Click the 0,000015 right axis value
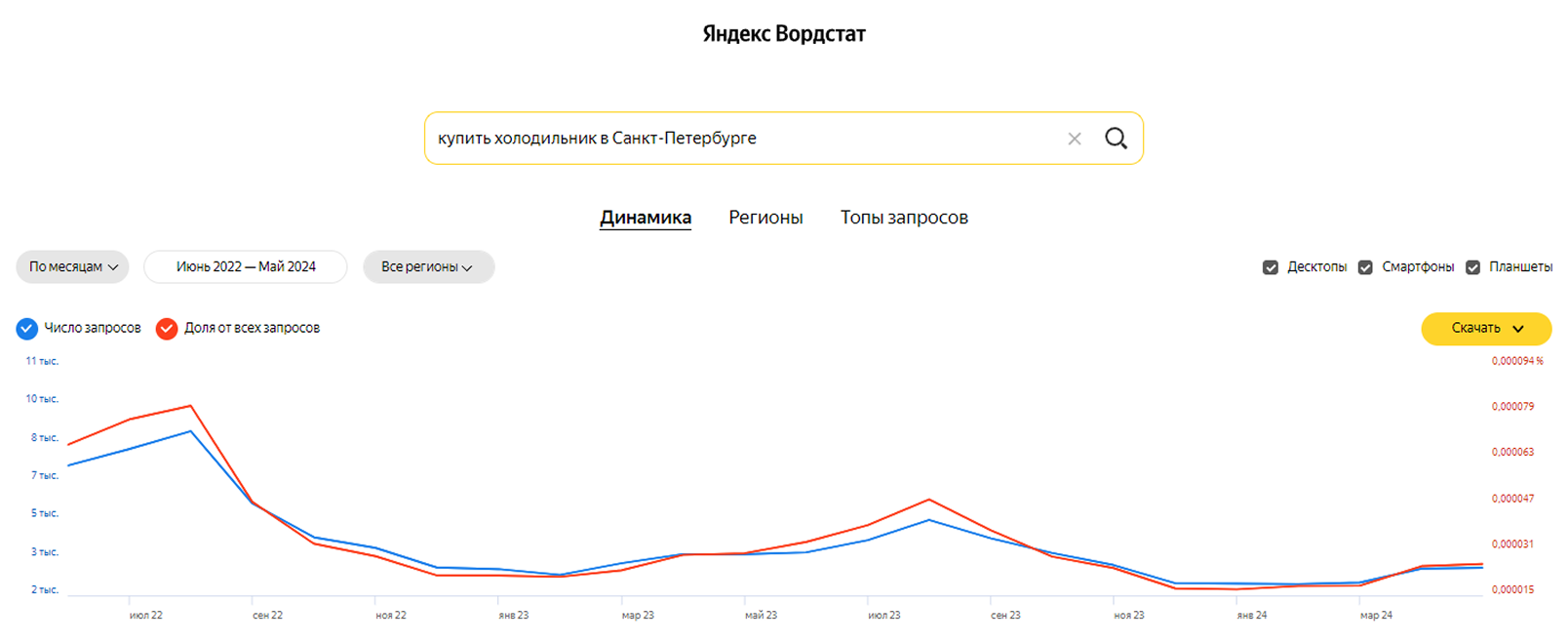Image resolution: width=1568 pixels, height=644 pixels. pos(1512,590)
